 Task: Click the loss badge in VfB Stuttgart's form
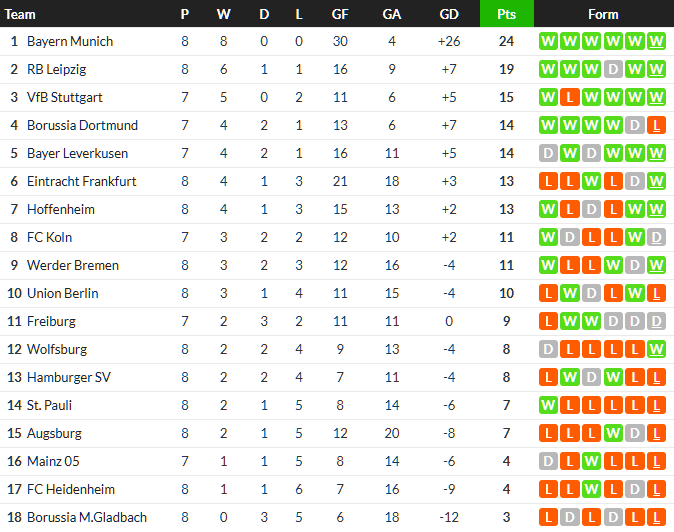pos(569,97)
